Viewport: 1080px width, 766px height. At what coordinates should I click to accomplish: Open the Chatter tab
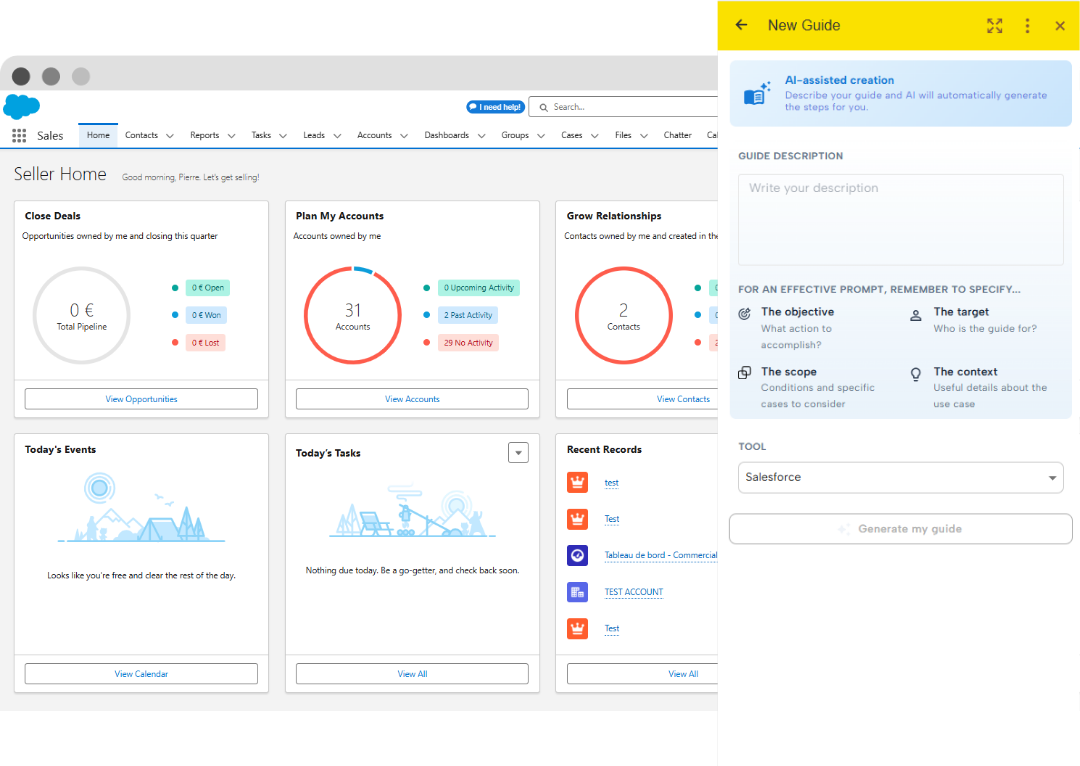[677, 136]
